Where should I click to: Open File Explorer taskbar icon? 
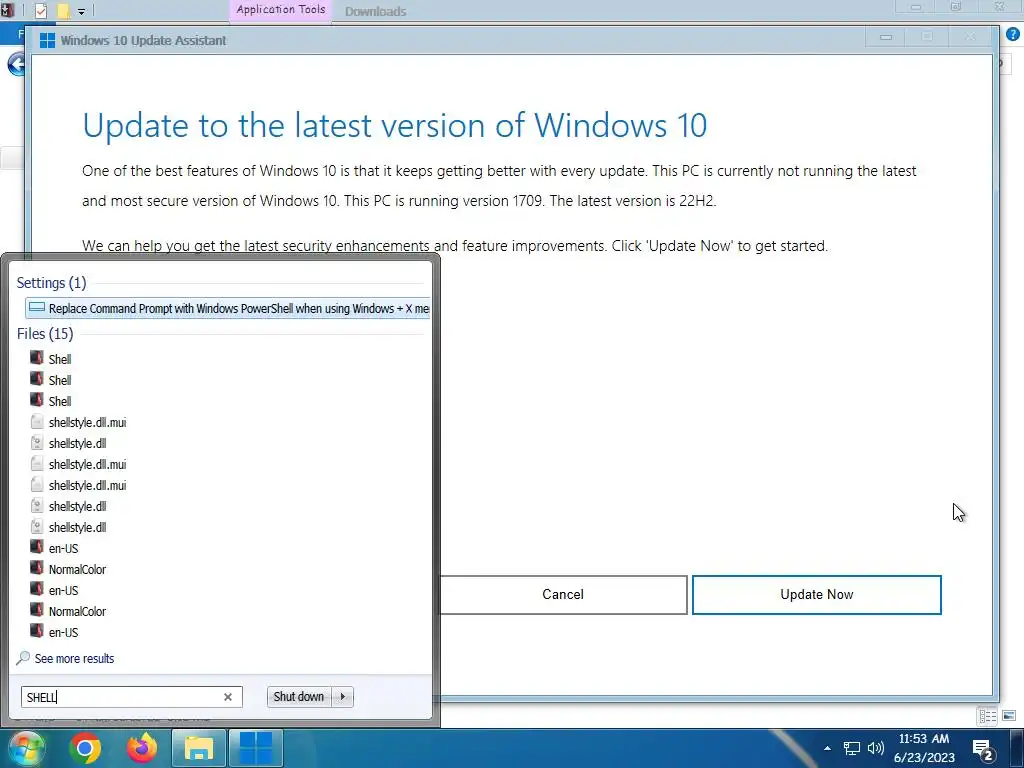tap(199, 748)
